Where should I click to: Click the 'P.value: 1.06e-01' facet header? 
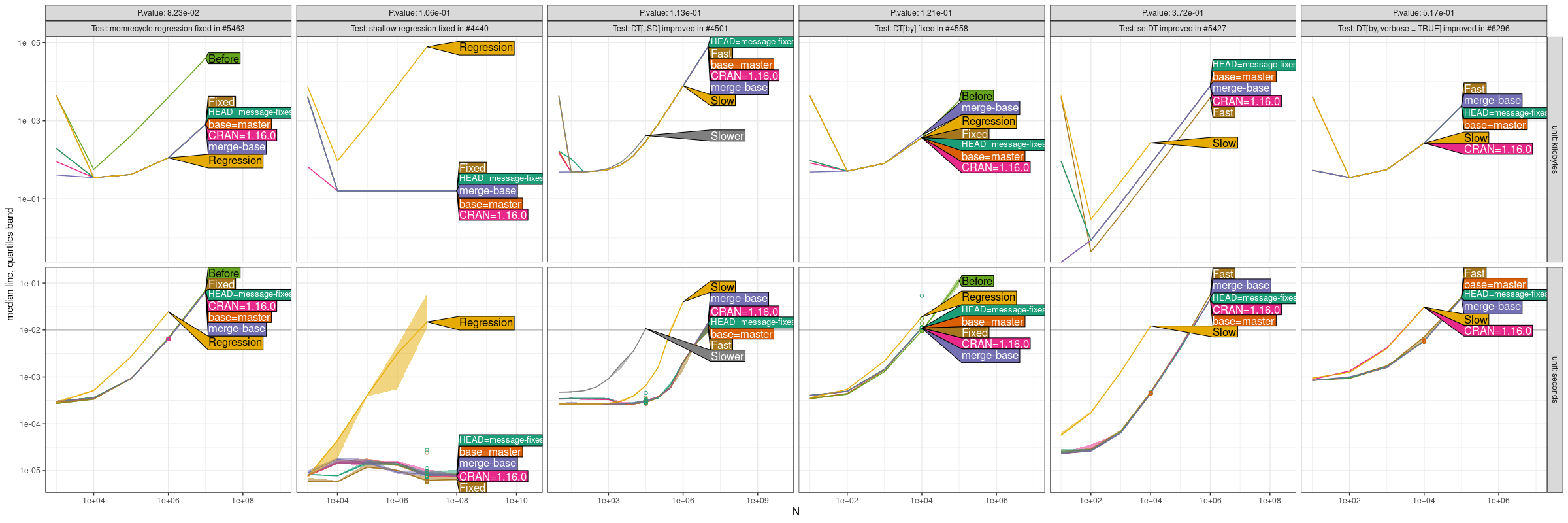coord(419,13)
